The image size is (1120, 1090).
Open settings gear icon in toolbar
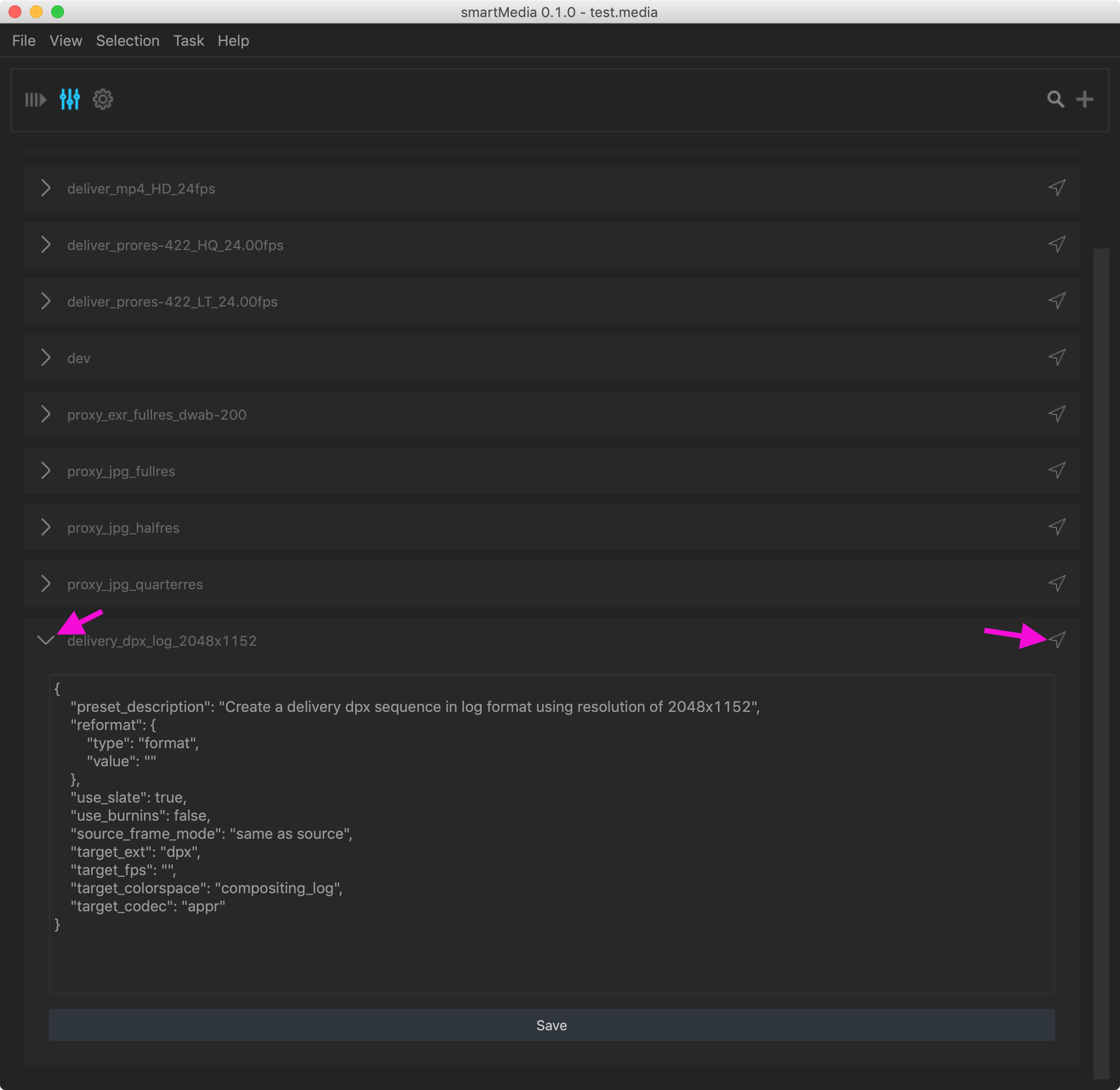point(103,100)
